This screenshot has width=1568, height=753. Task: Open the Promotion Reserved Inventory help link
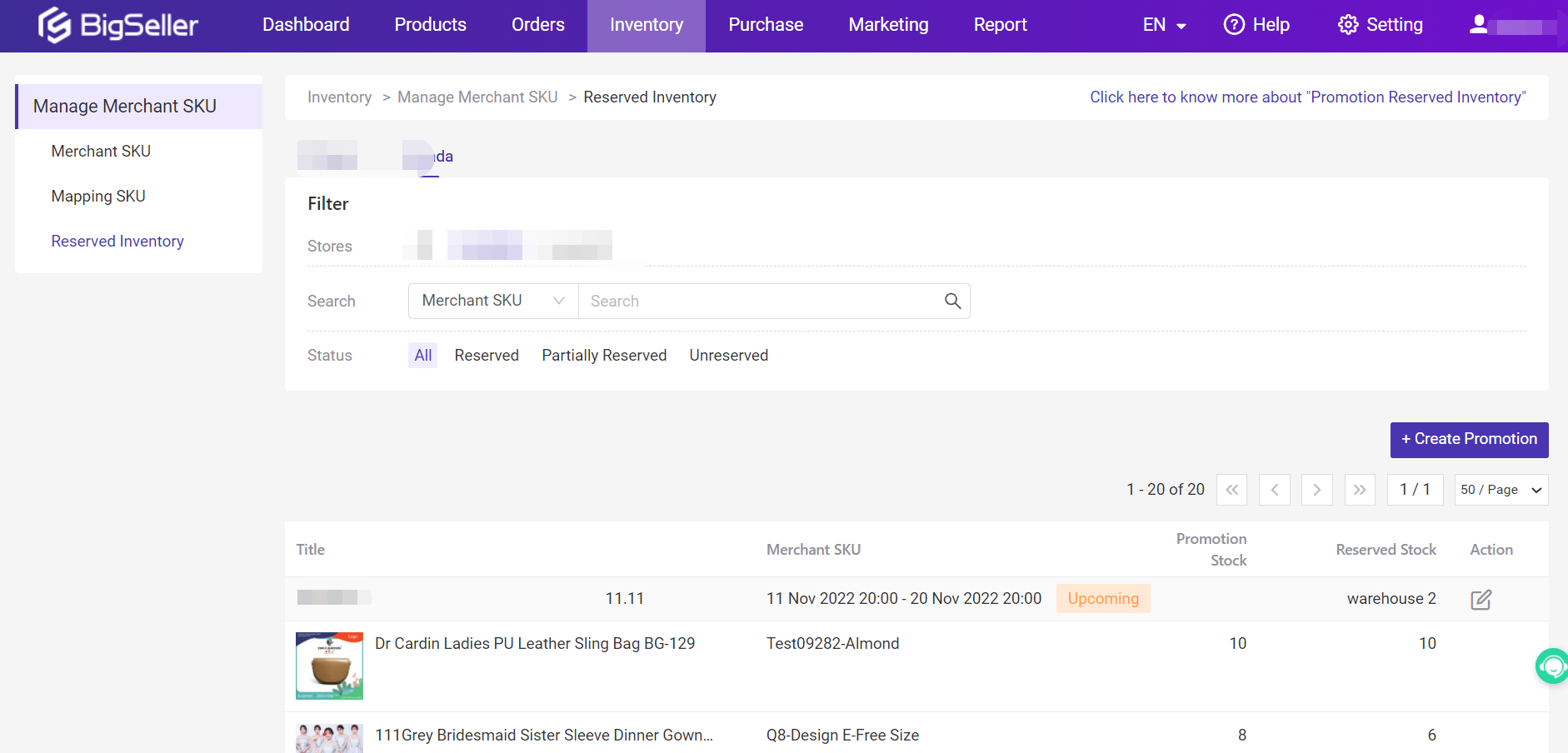1307,97
